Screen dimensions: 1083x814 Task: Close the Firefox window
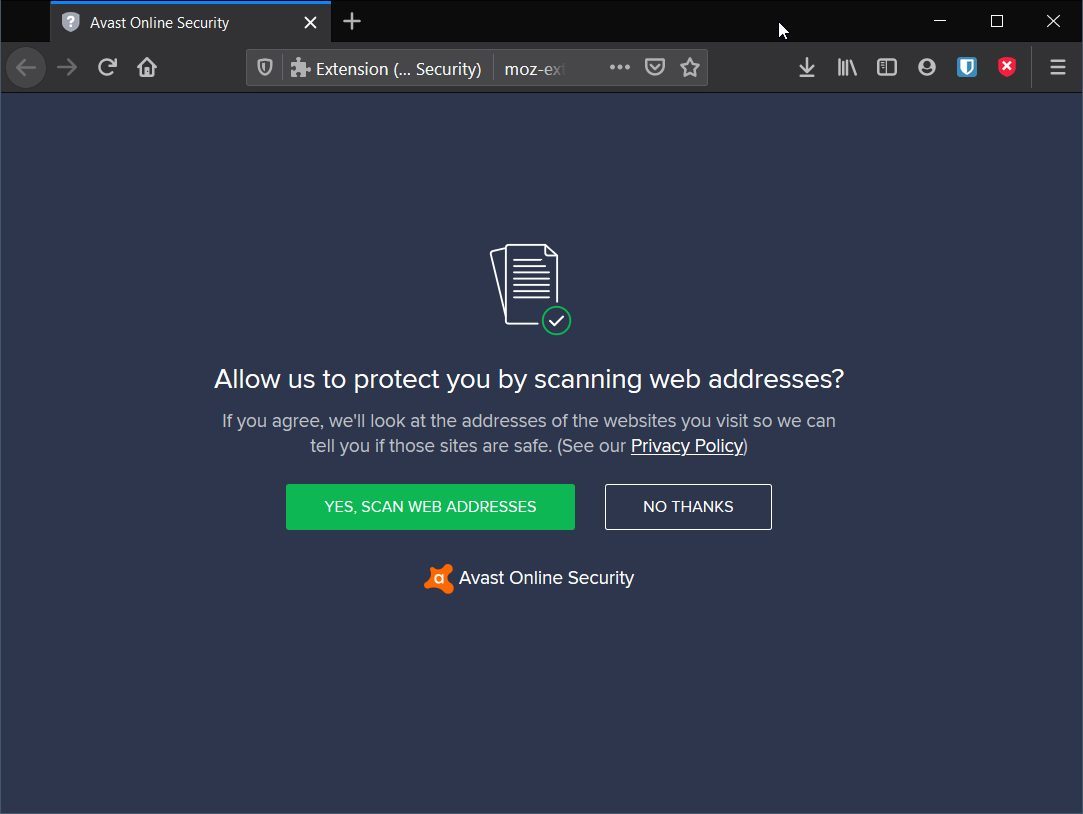point(1053,21)
